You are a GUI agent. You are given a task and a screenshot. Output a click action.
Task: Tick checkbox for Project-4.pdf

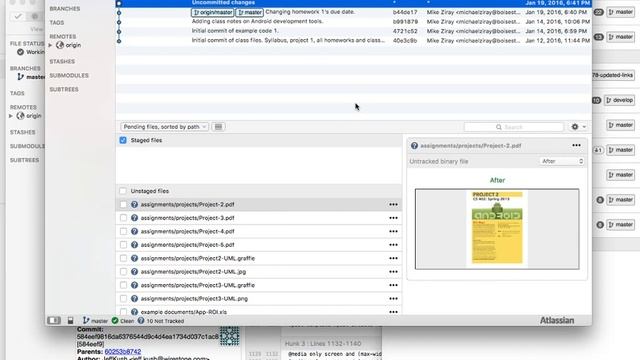point(123,231)
